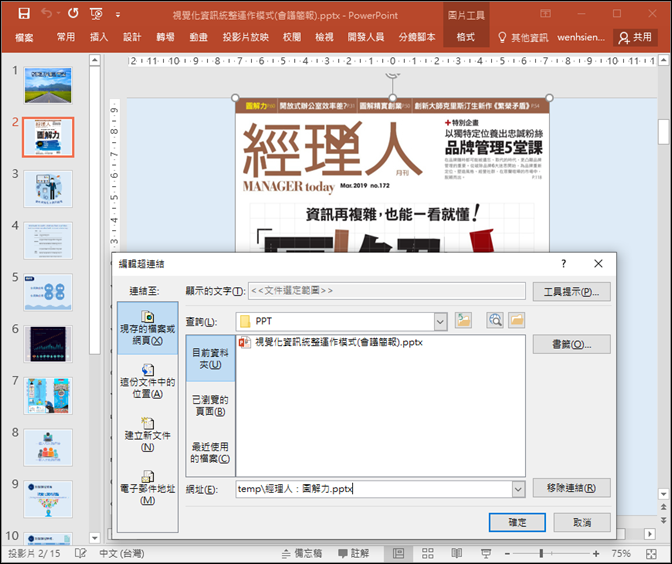Click the spell check icon in status bar

pos(81,553)
